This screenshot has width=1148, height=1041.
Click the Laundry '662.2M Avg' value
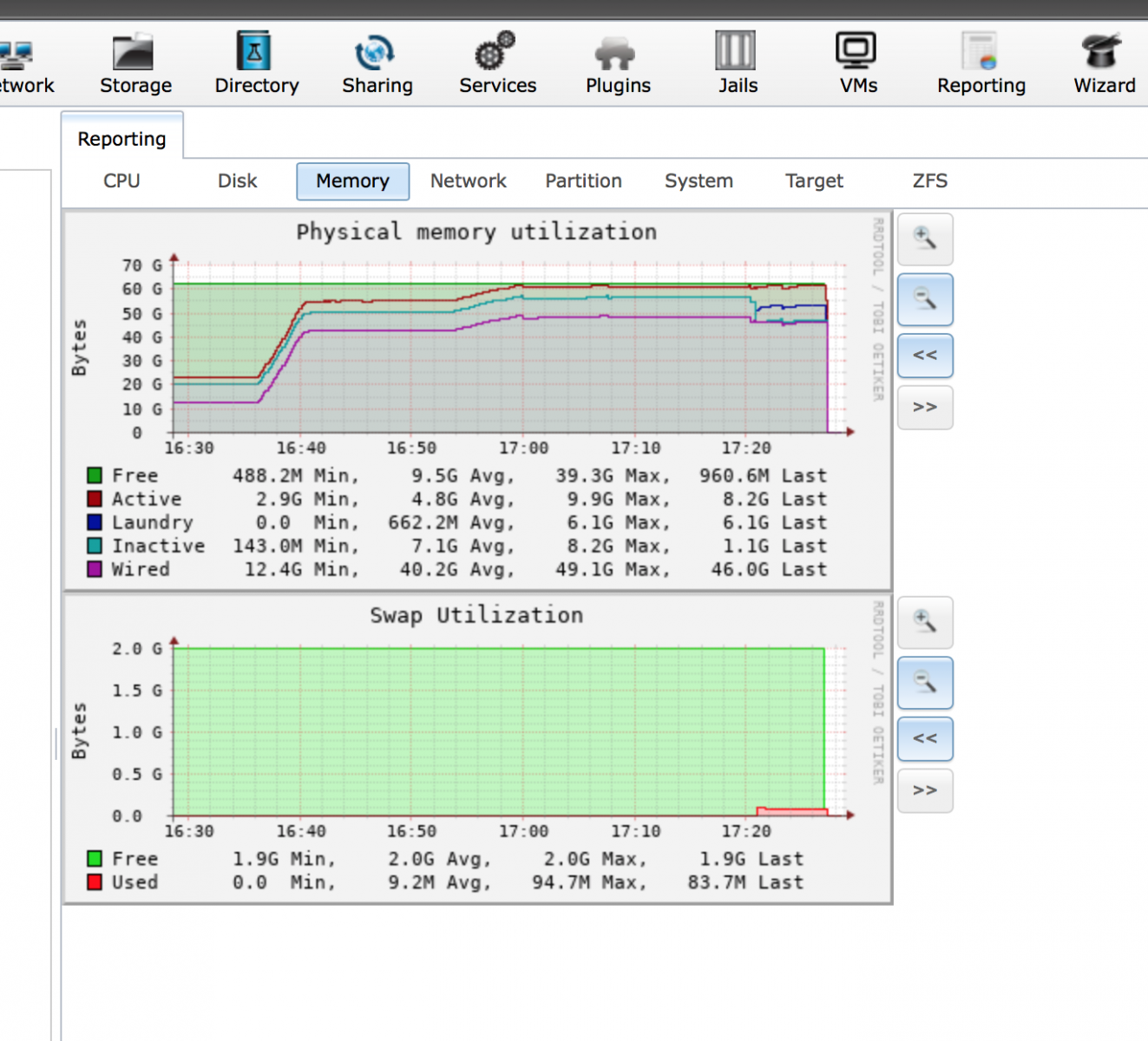(451, 523)
